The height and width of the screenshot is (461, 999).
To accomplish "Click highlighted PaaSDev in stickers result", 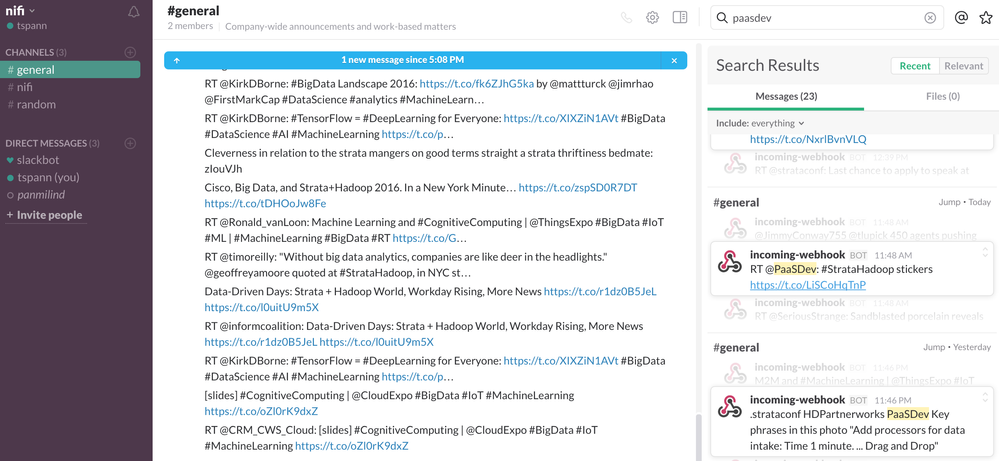I will pyautogui.click(x=796, y=269).
